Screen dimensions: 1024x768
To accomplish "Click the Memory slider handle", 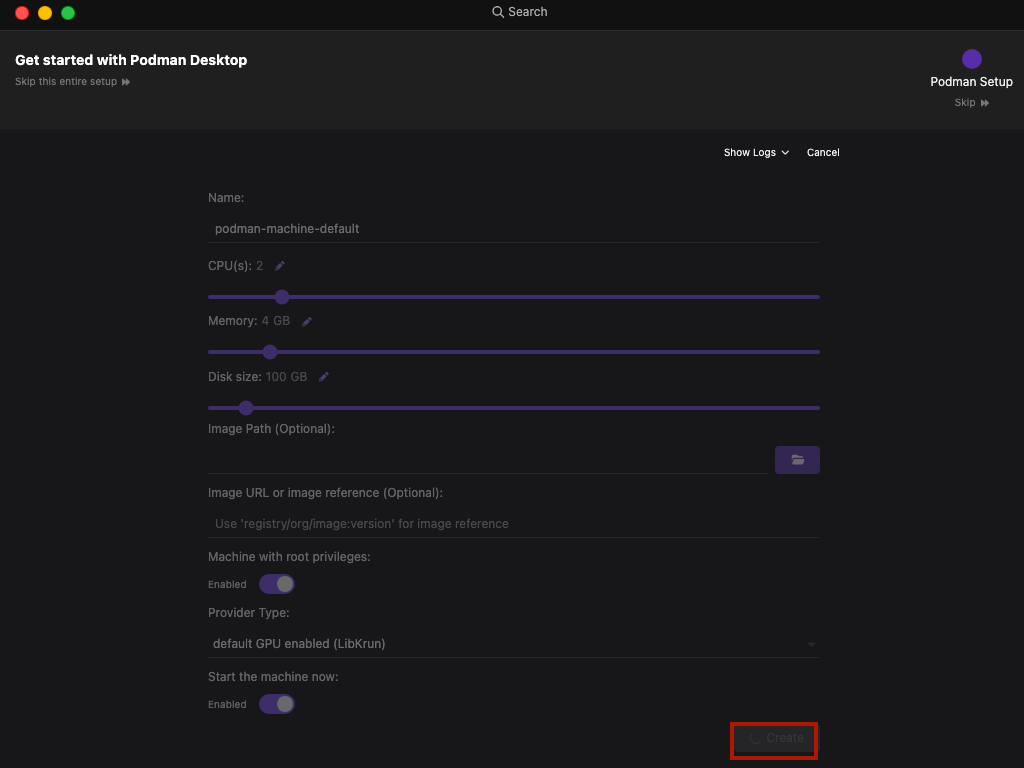I will pyautogui.click(x=270, y=352).
